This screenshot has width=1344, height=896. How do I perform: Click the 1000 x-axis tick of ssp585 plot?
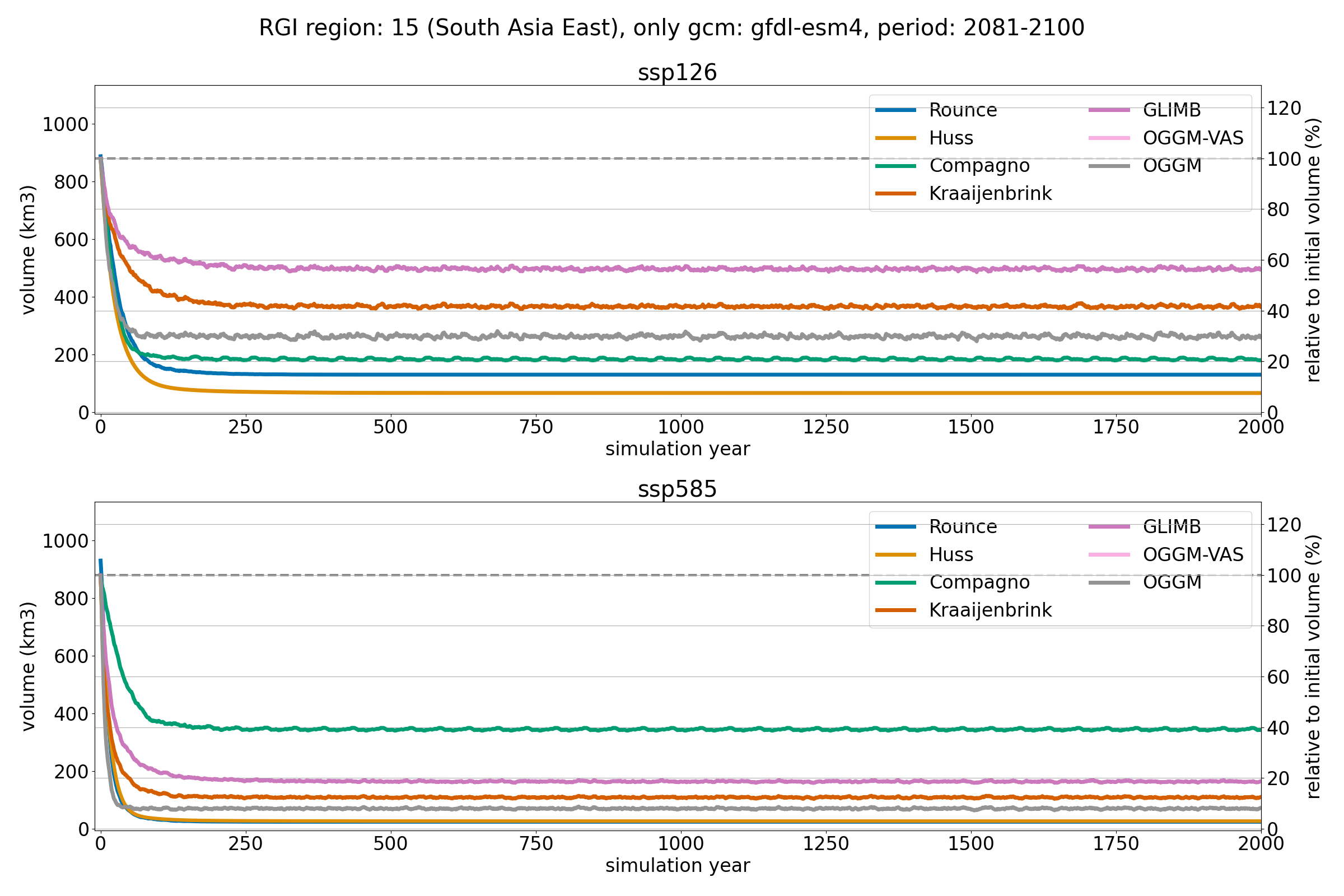(x=680, y=843)
